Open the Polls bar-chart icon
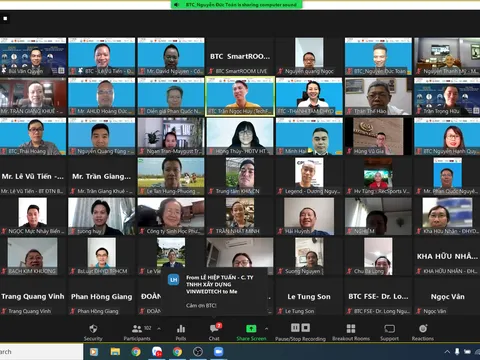Screen dimensions: 480x360 (x=181, y=332)
